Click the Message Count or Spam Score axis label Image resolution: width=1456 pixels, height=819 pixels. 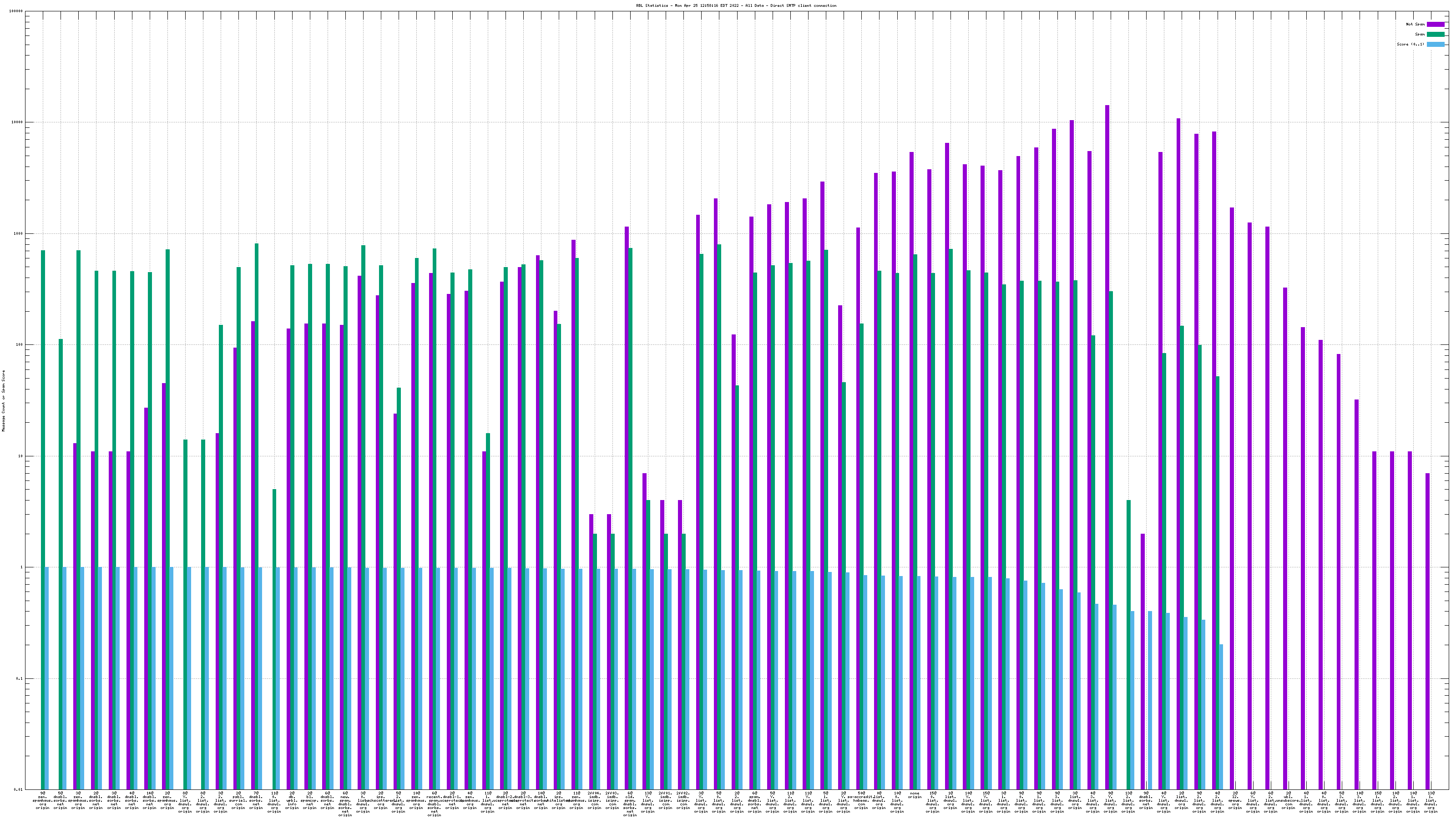(x=3, y=401)
